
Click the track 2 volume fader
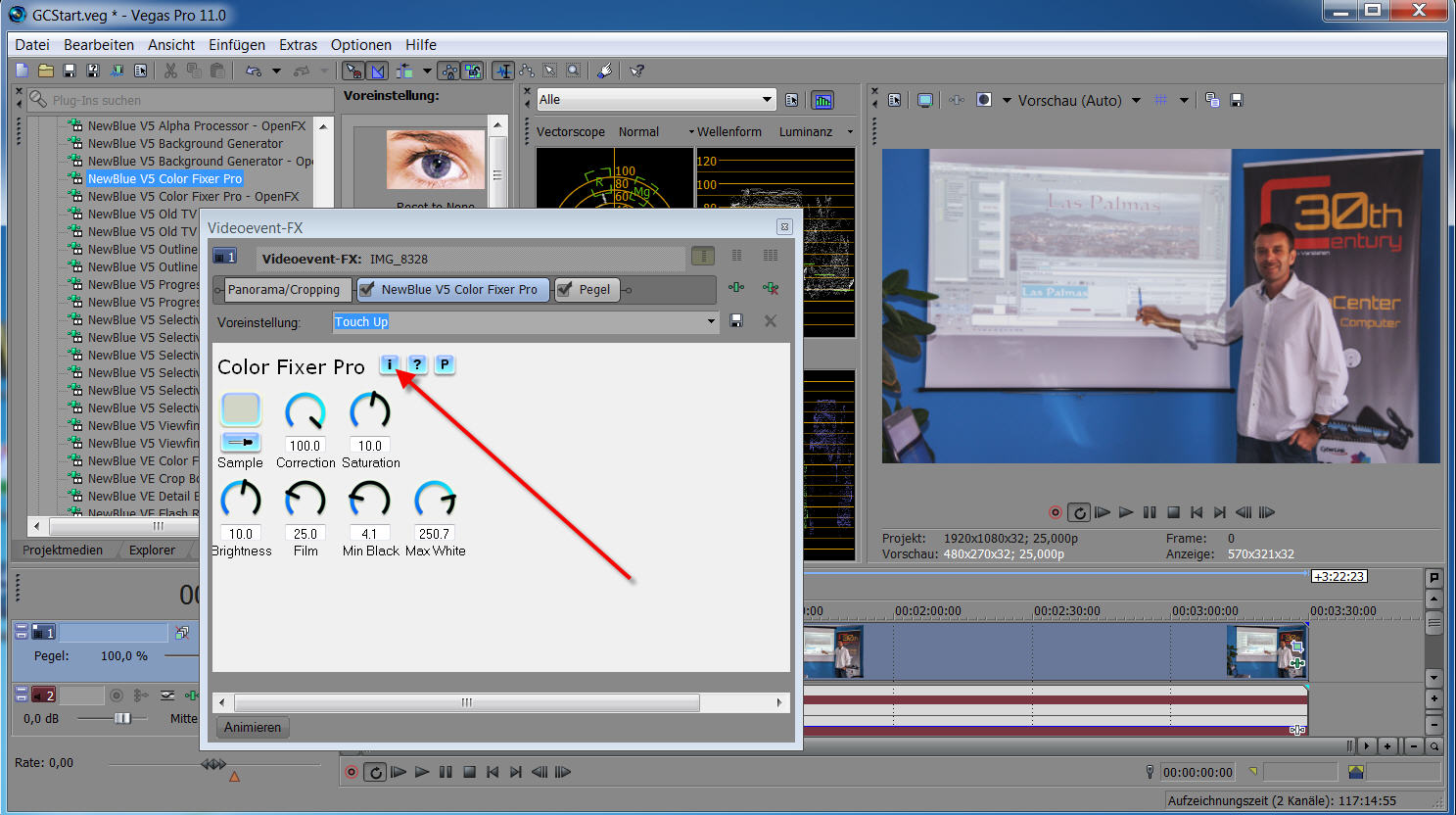click(x=122, y=718)
